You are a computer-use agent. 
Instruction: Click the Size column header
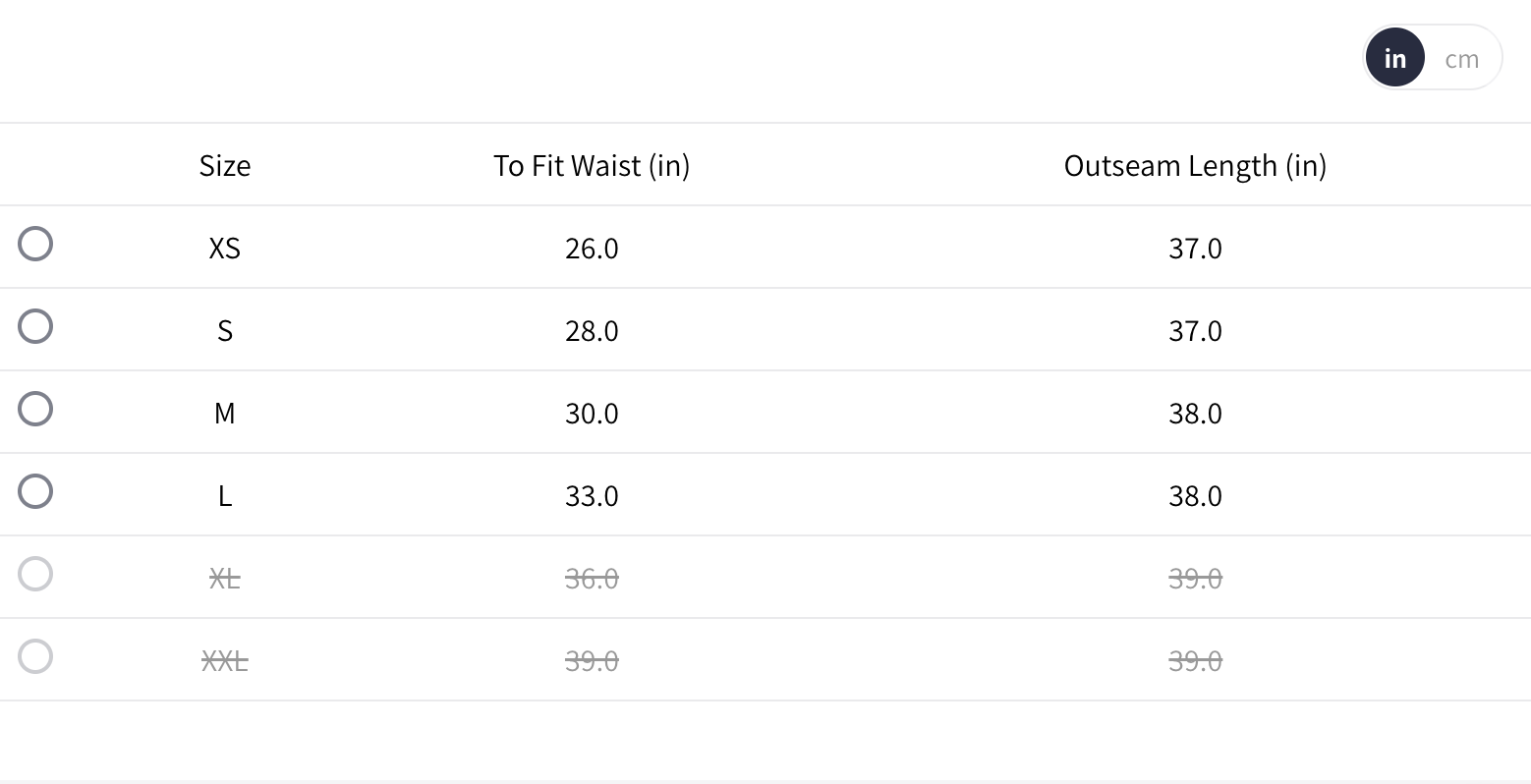coord(225,165)
